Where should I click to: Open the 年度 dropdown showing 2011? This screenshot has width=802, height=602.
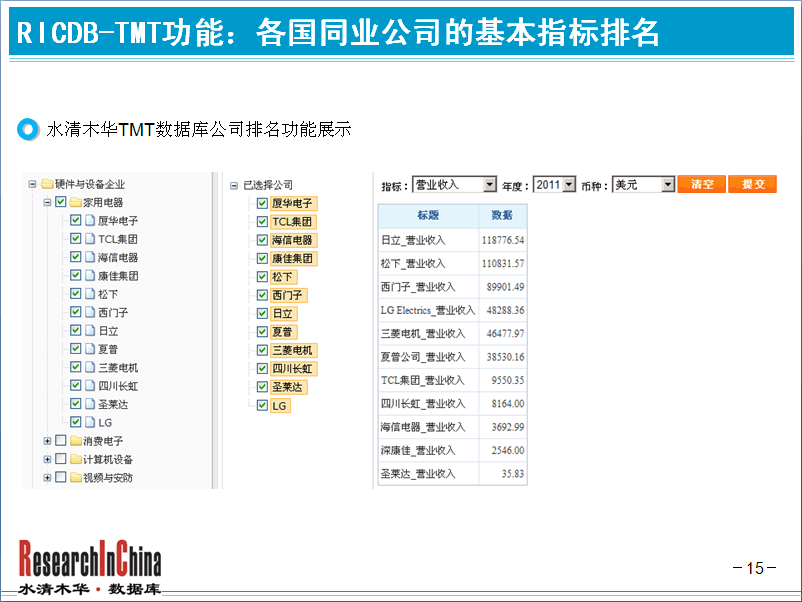[x=554, y=185]
